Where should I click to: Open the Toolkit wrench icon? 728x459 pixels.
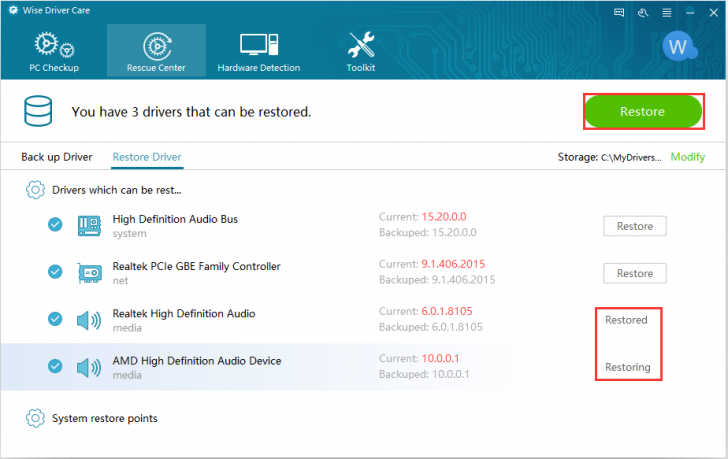[360, 52]
